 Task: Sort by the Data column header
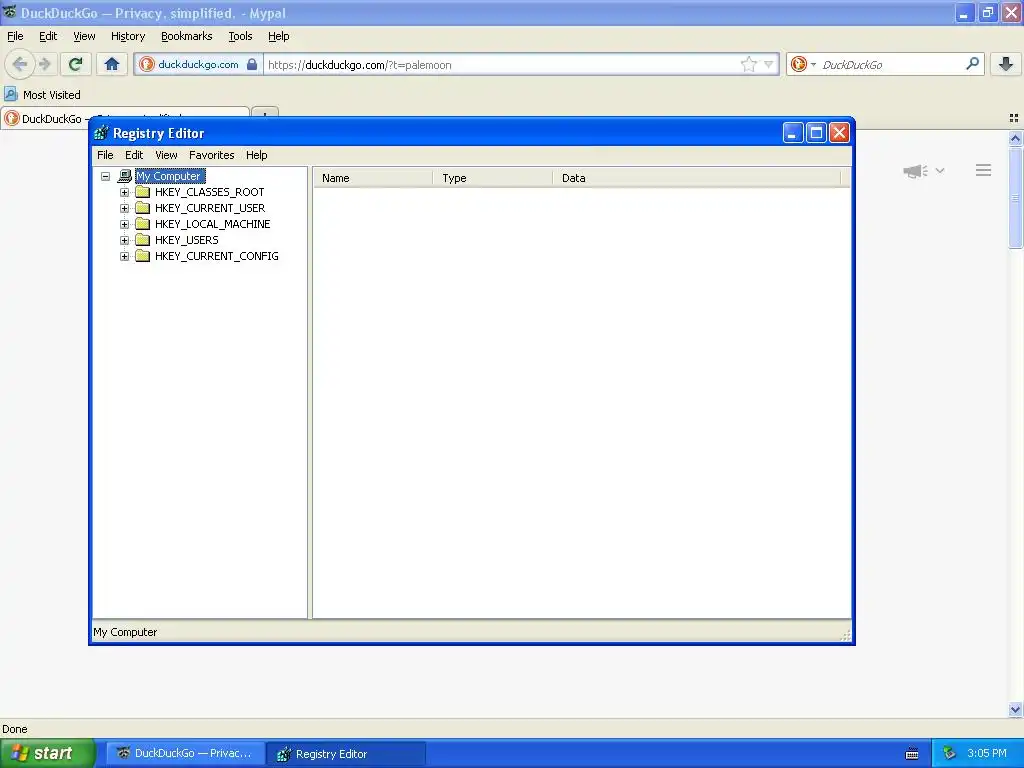pos(697,178)
